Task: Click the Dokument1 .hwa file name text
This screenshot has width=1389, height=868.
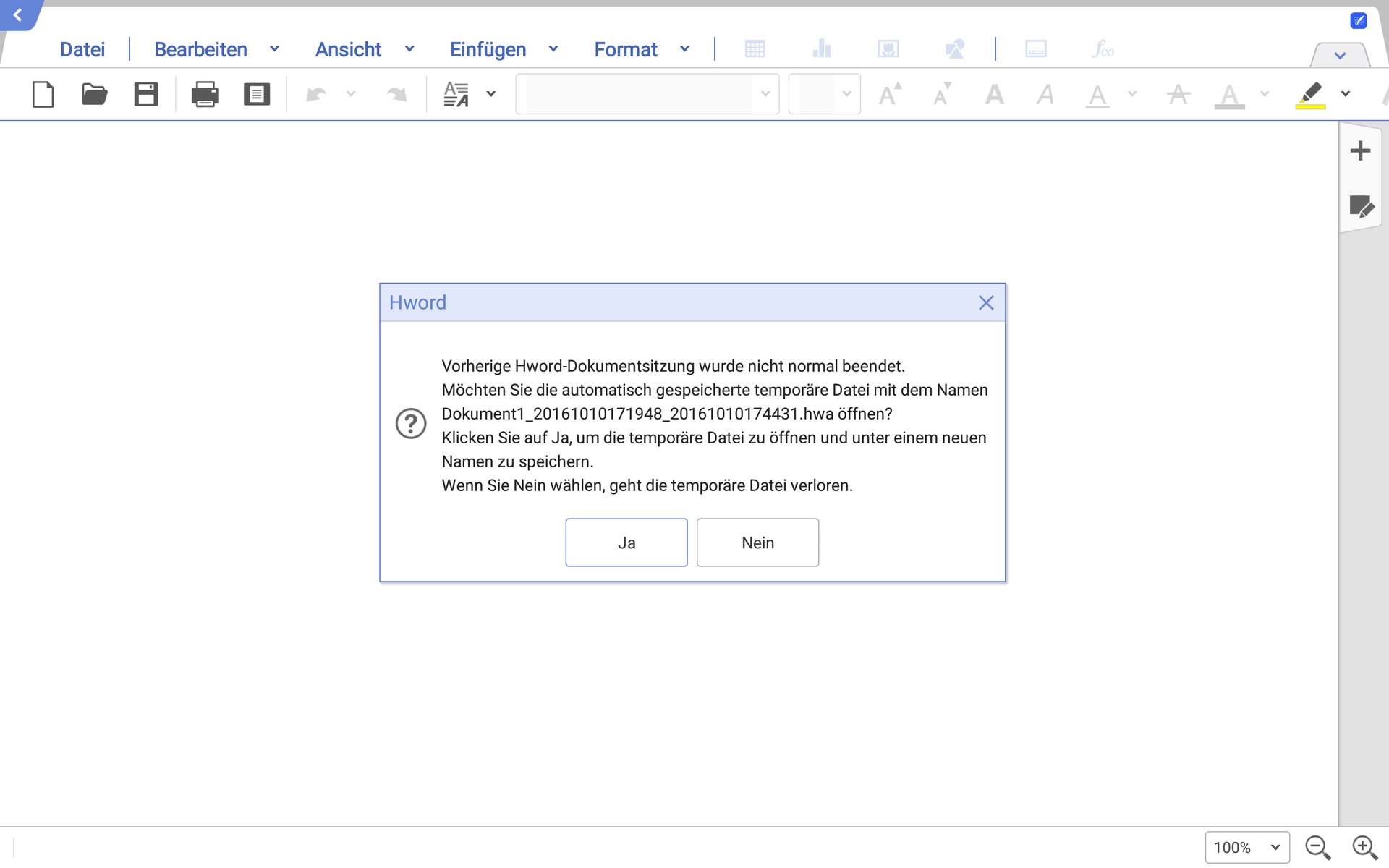Action: click(x=637, y=414)
